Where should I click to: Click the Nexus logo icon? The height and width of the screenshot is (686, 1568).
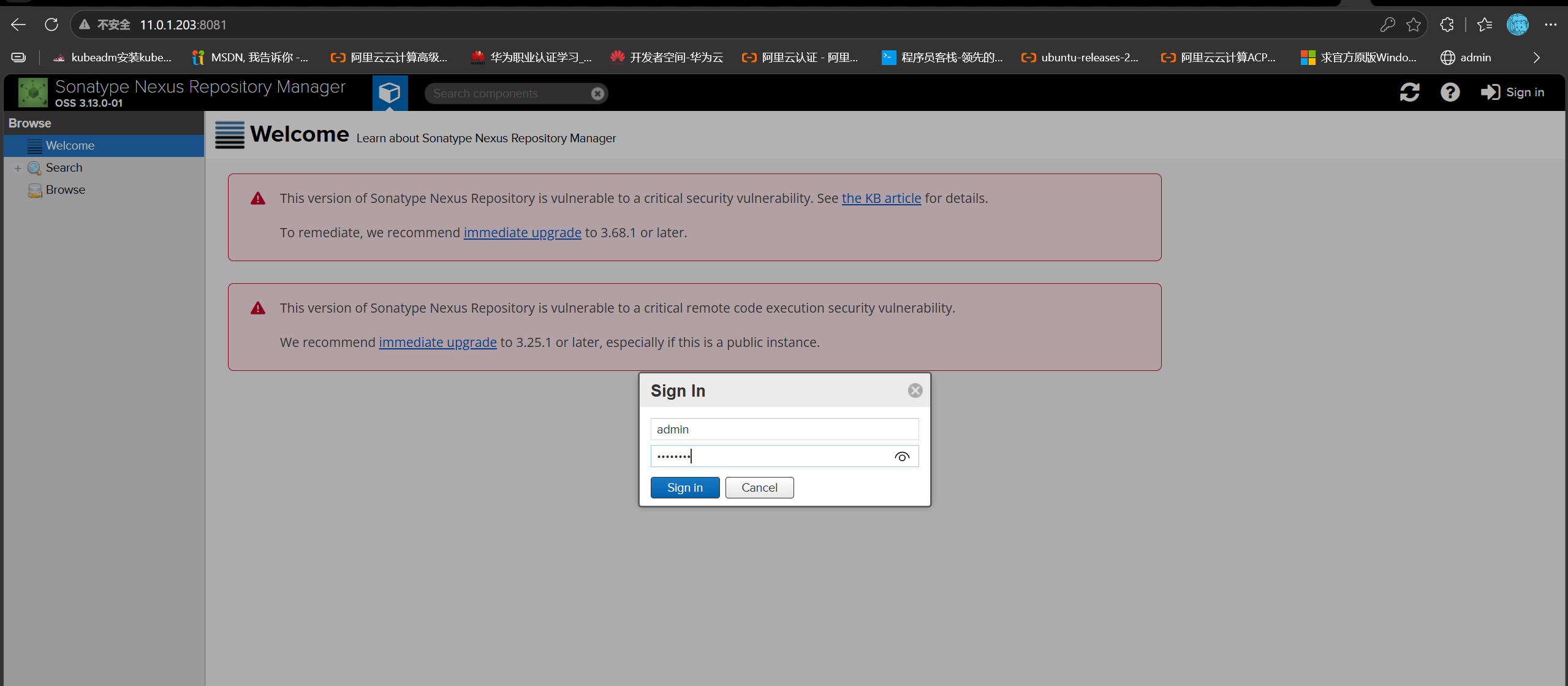coord(33,93)
